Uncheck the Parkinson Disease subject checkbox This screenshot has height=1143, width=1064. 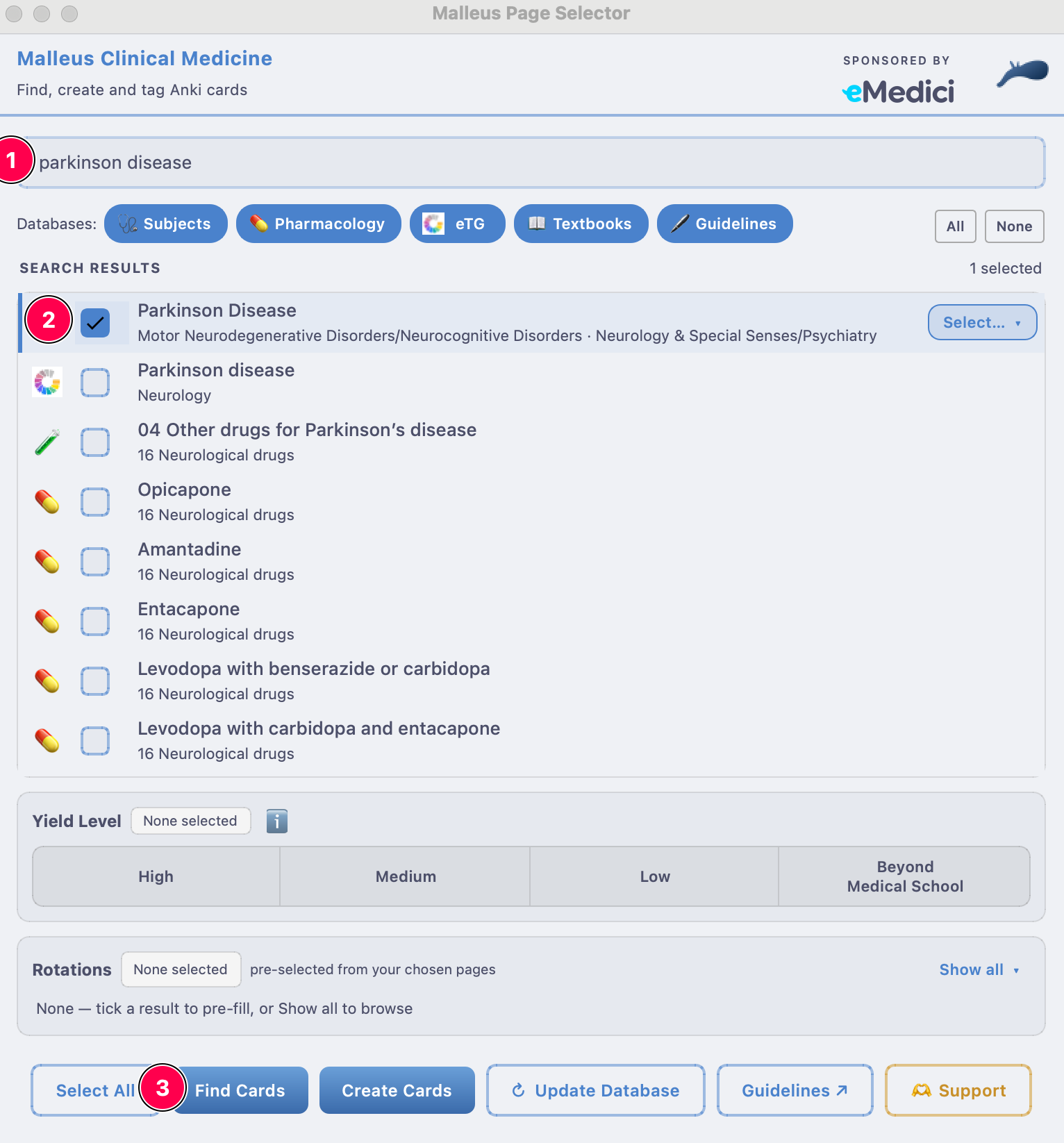[x=95, y=323]
